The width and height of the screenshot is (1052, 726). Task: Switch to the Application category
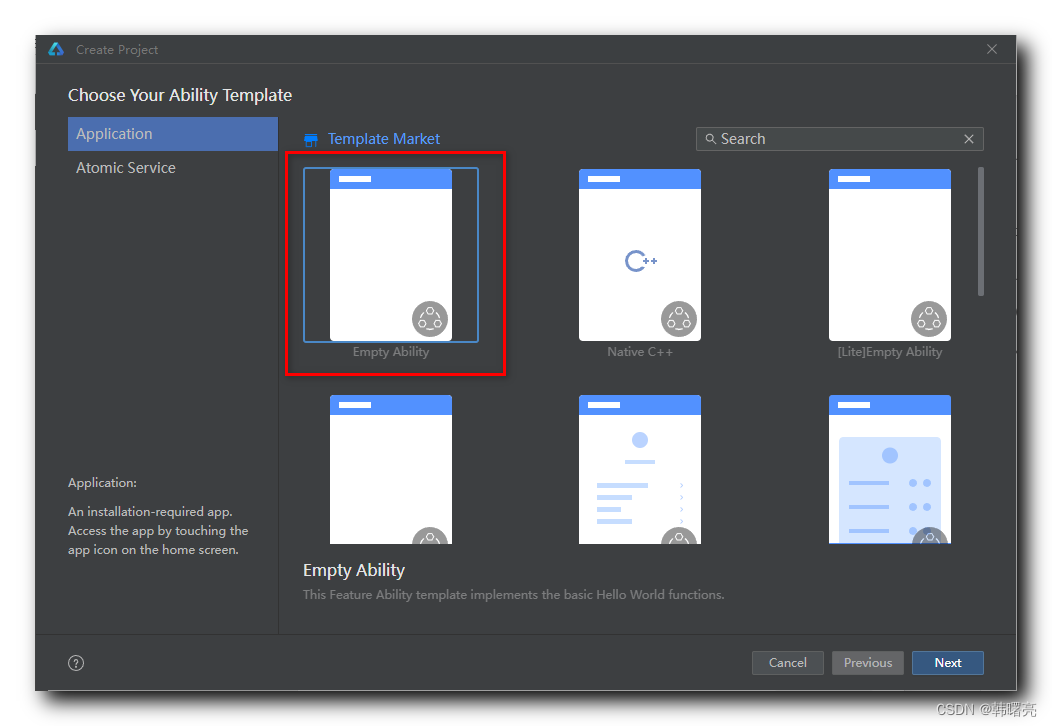pos(173,134)
